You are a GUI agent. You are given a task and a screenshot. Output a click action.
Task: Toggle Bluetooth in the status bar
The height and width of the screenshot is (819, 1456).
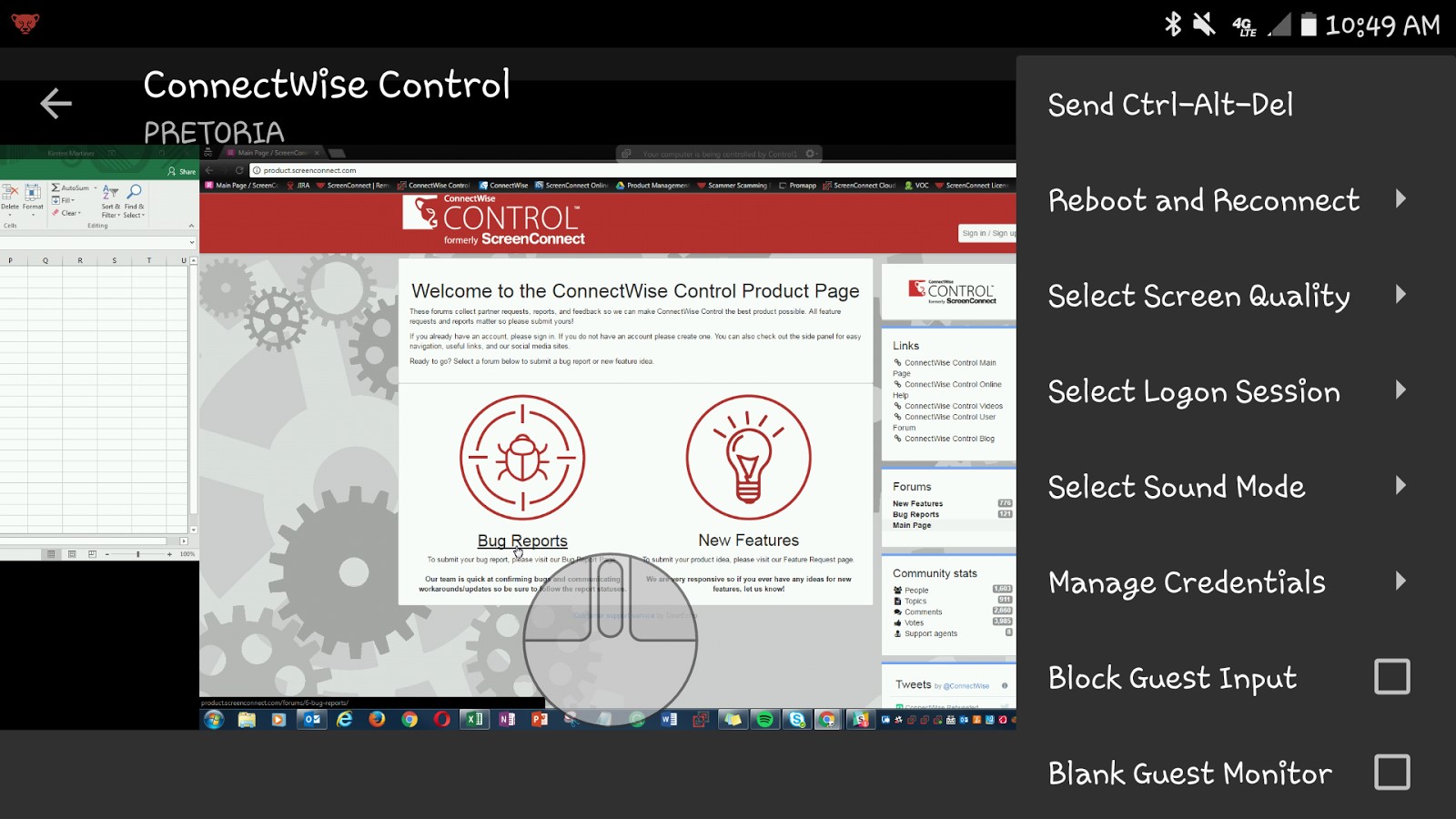(1172, 25)
